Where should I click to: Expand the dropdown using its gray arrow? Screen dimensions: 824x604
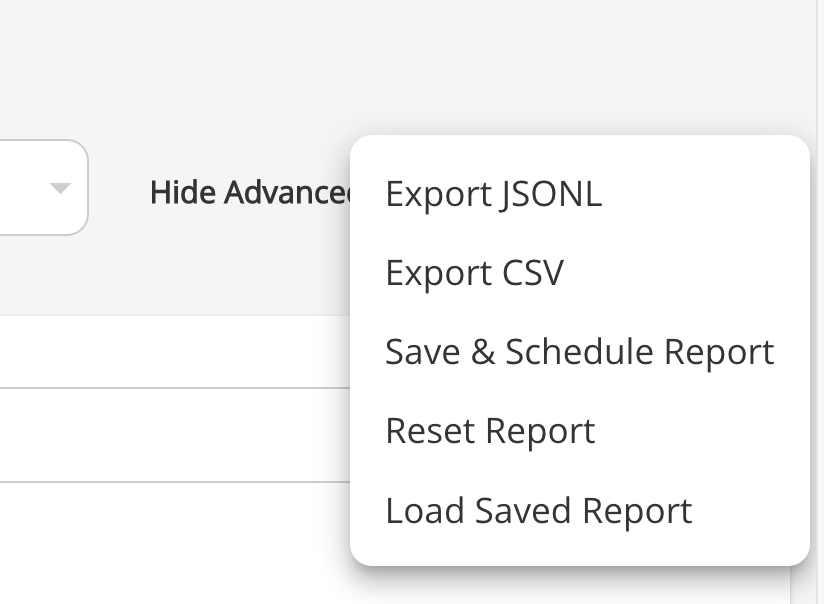point(60,188)
